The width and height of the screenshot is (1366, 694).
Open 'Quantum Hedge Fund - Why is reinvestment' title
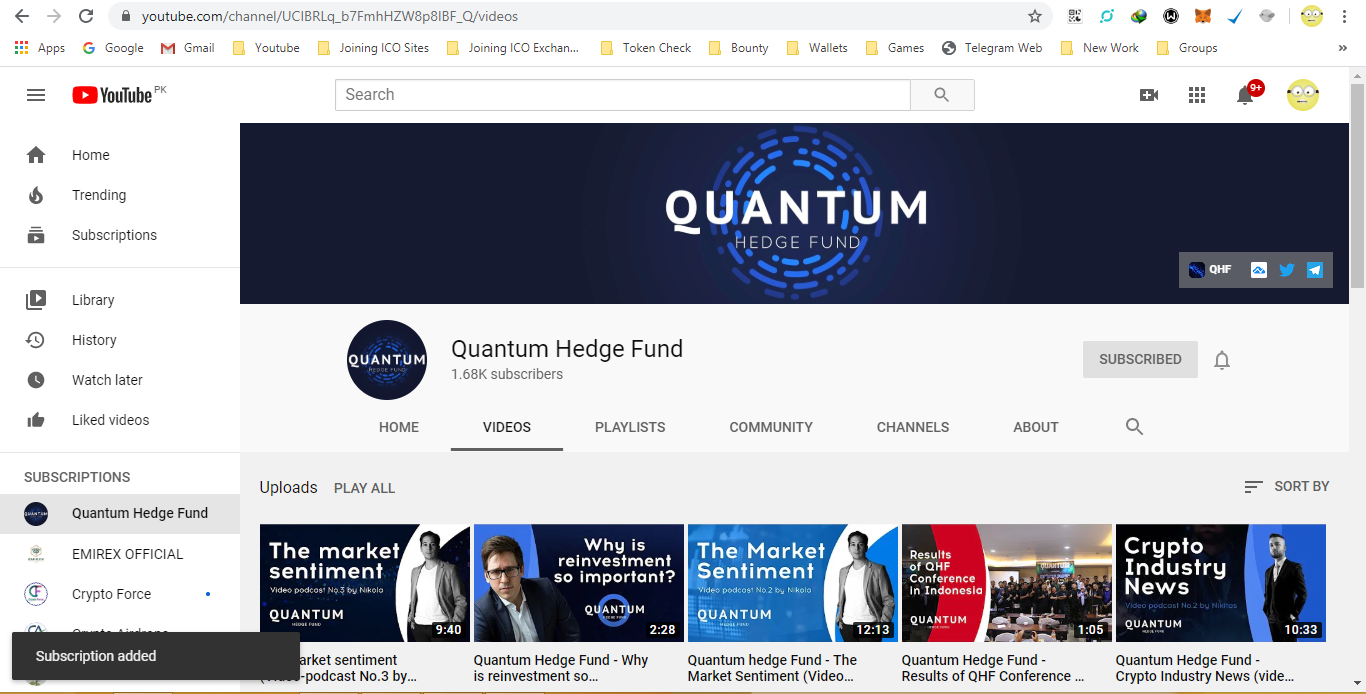561,668
